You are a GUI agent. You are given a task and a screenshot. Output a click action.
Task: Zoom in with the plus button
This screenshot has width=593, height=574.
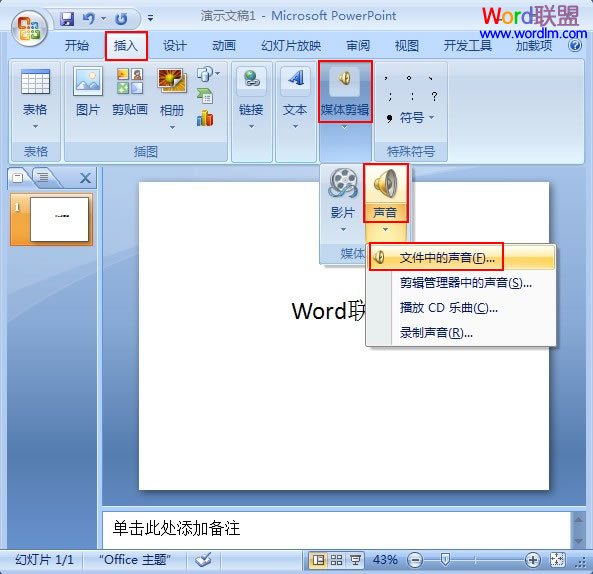(532, 560)
